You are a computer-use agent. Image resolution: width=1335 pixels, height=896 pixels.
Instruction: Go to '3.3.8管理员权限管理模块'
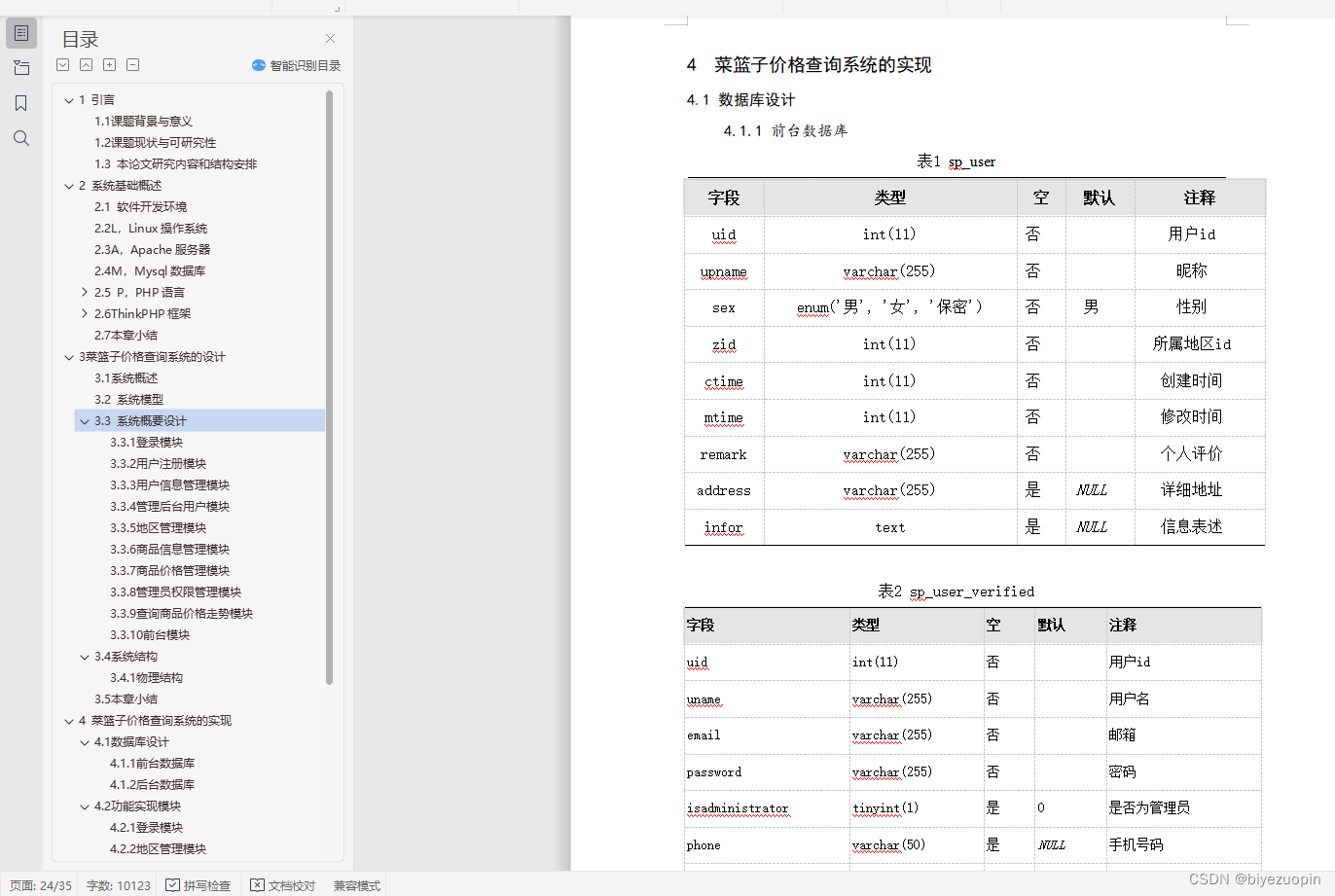(175, 592)
